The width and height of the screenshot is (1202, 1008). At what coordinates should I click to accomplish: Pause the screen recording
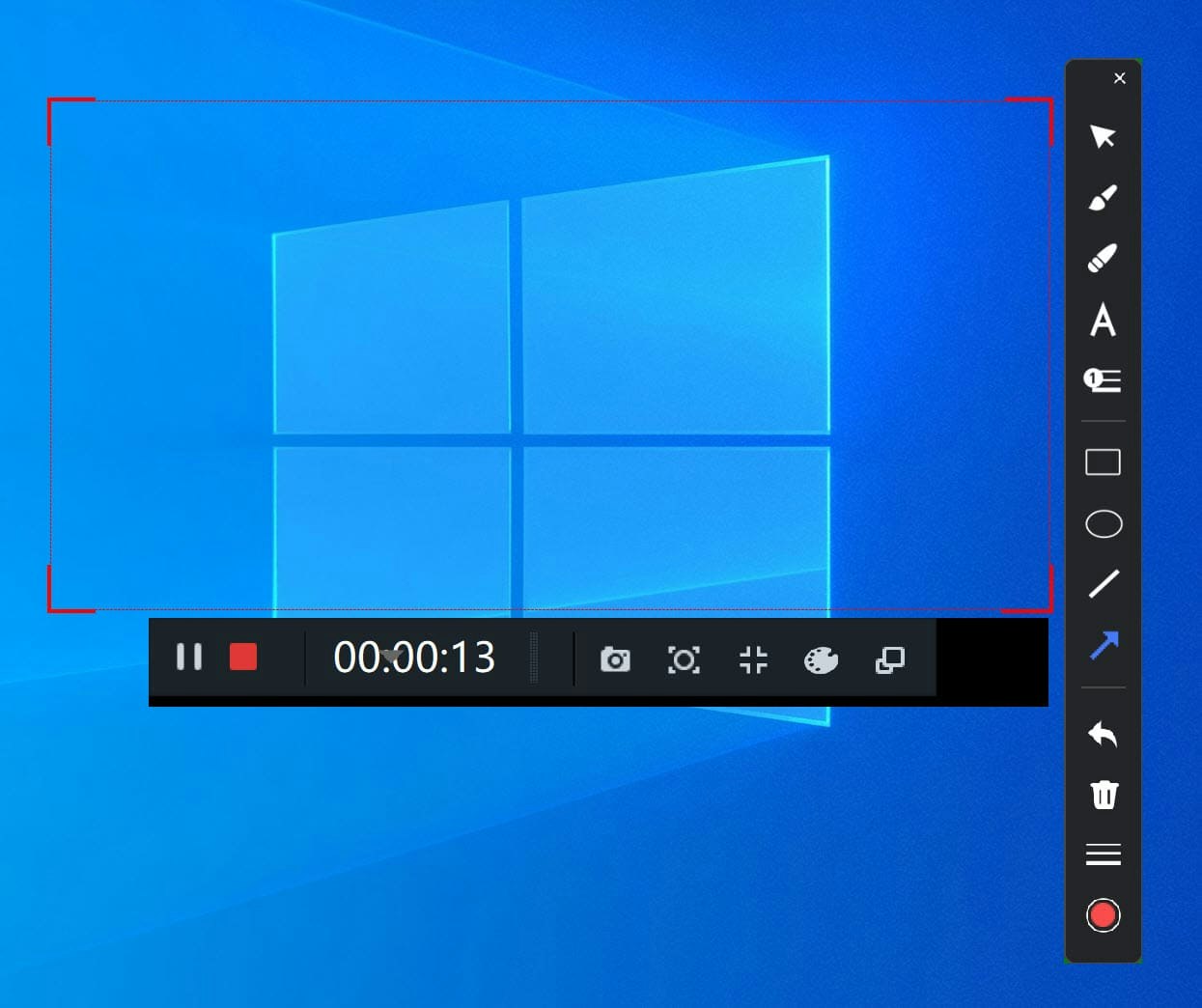click(x=189, y=658)
